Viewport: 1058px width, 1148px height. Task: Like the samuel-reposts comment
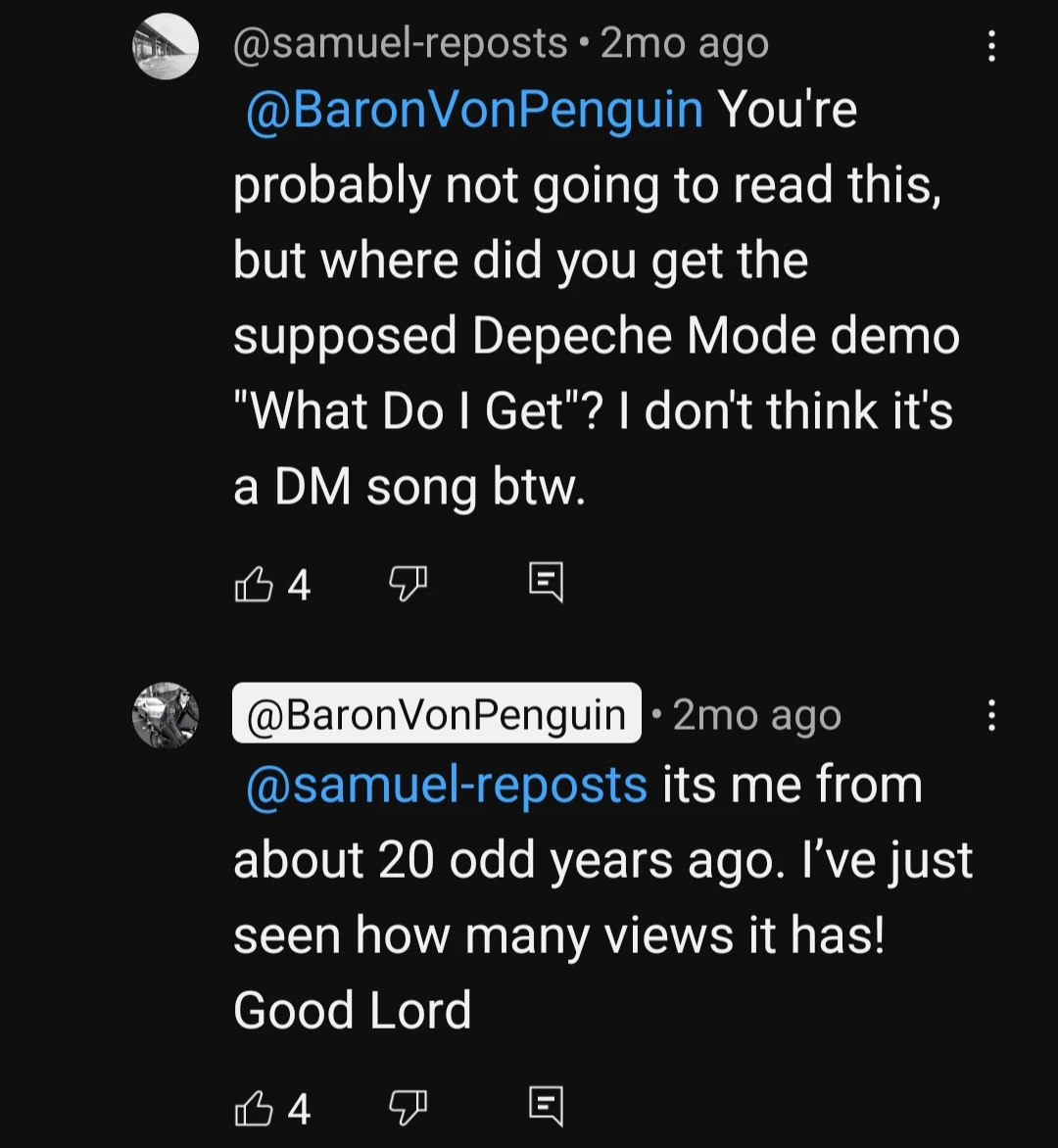point(253,585)
